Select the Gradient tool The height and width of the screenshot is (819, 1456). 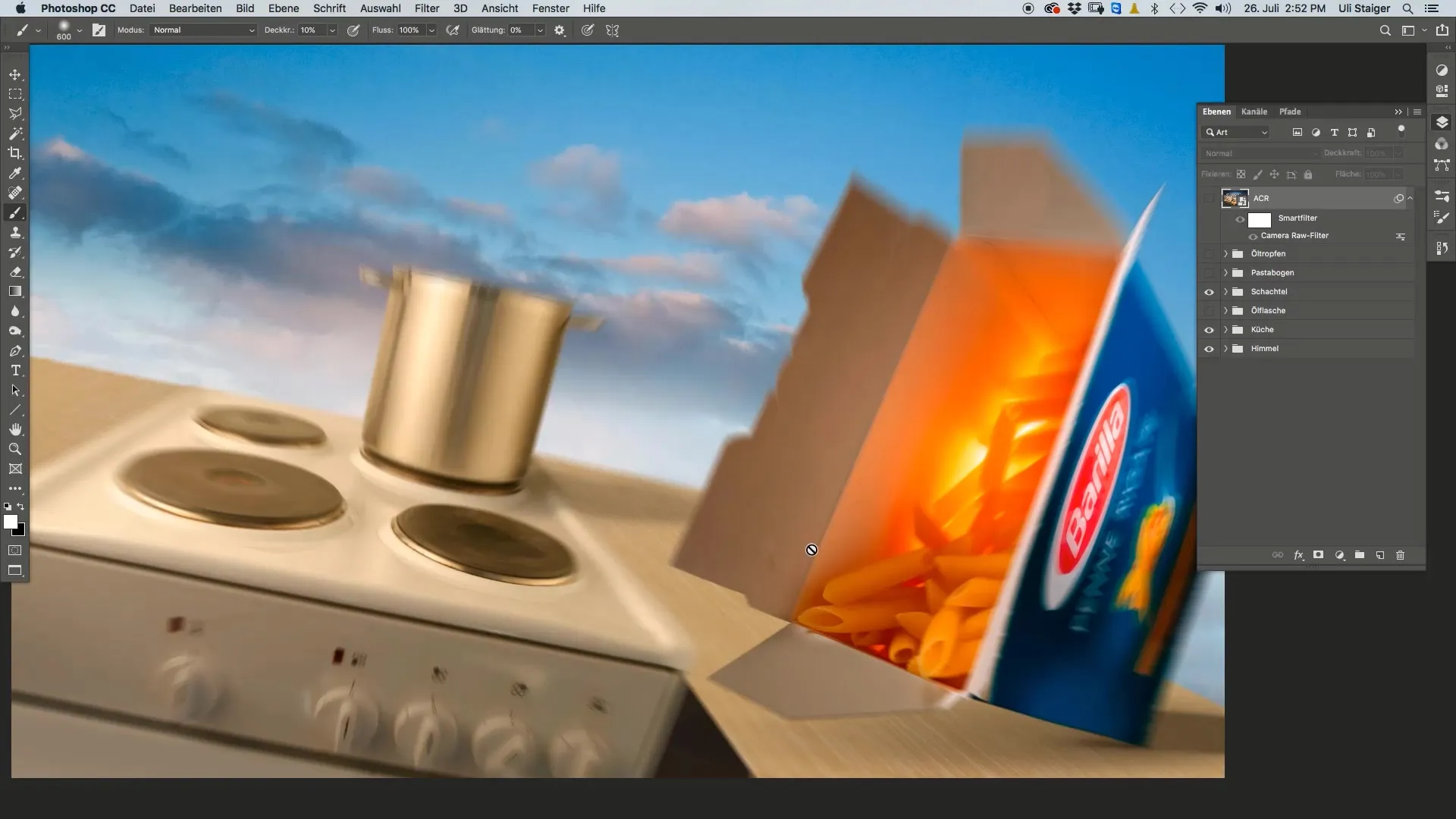tap(15, 291)
